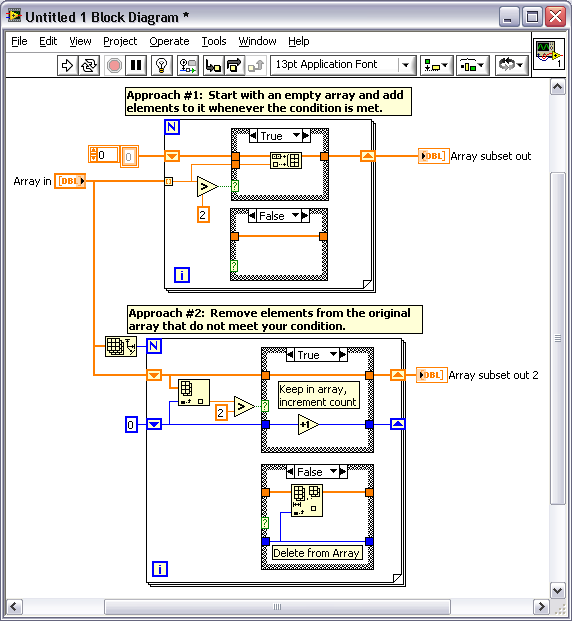Start Run Continuously mode
The image size is (572, 621).
click(89, 65)
